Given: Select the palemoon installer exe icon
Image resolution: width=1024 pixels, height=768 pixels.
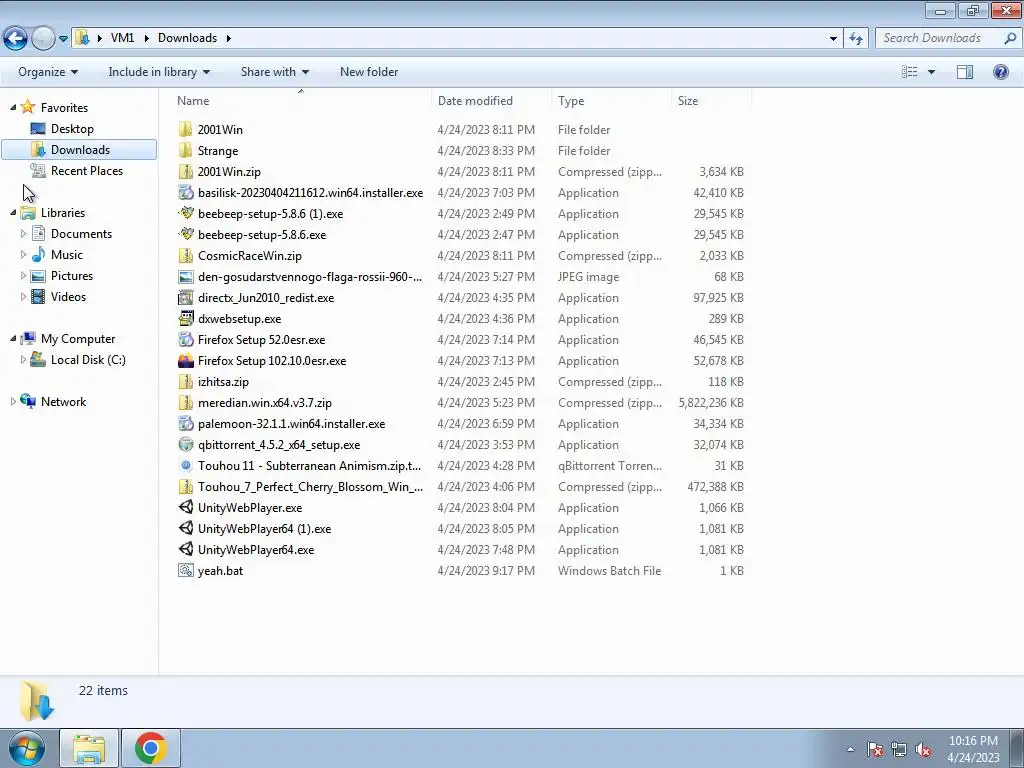Looking at the screenshot, I should (x=185, y=424).
